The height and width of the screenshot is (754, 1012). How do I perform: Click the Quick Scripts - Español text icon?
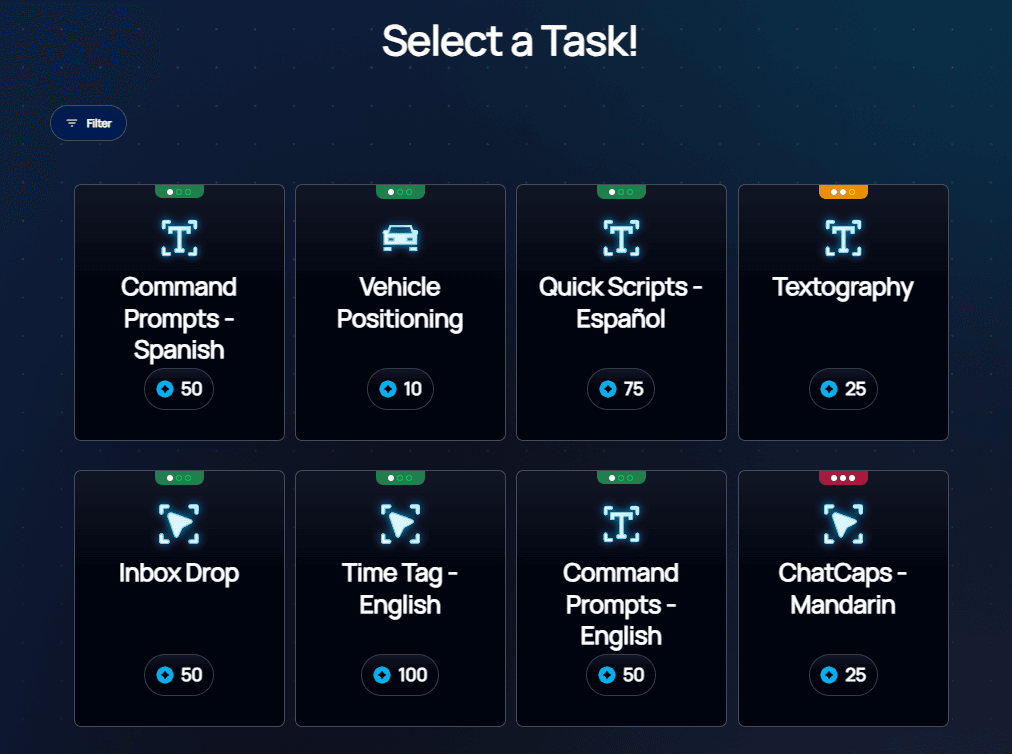(621, 238)
